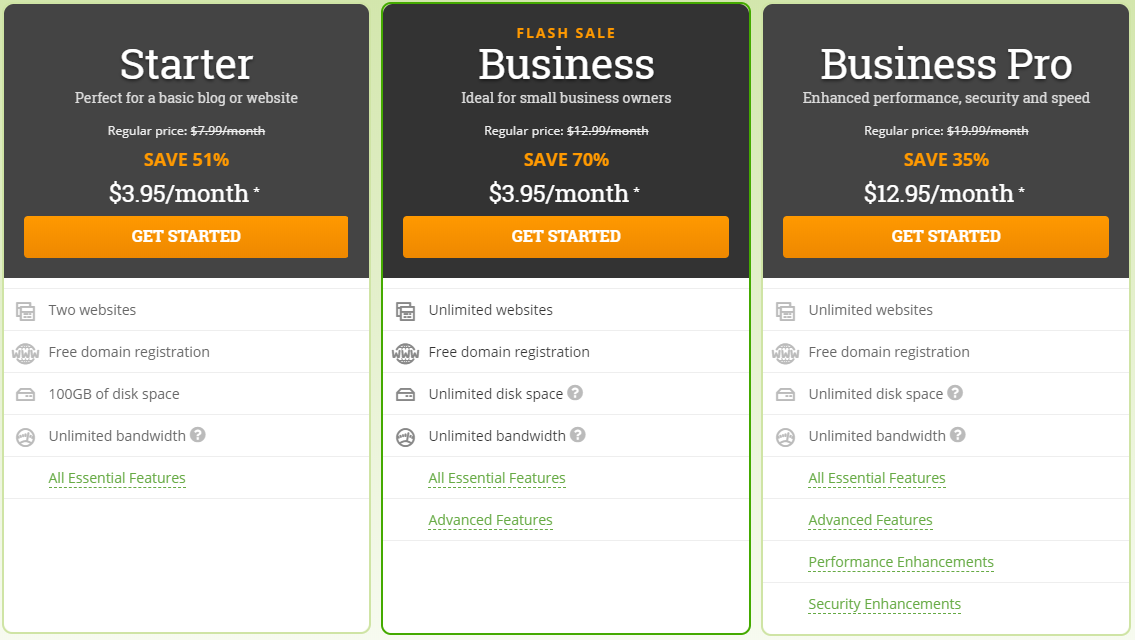Click the disk space icon in Business Pro plan

785,395
